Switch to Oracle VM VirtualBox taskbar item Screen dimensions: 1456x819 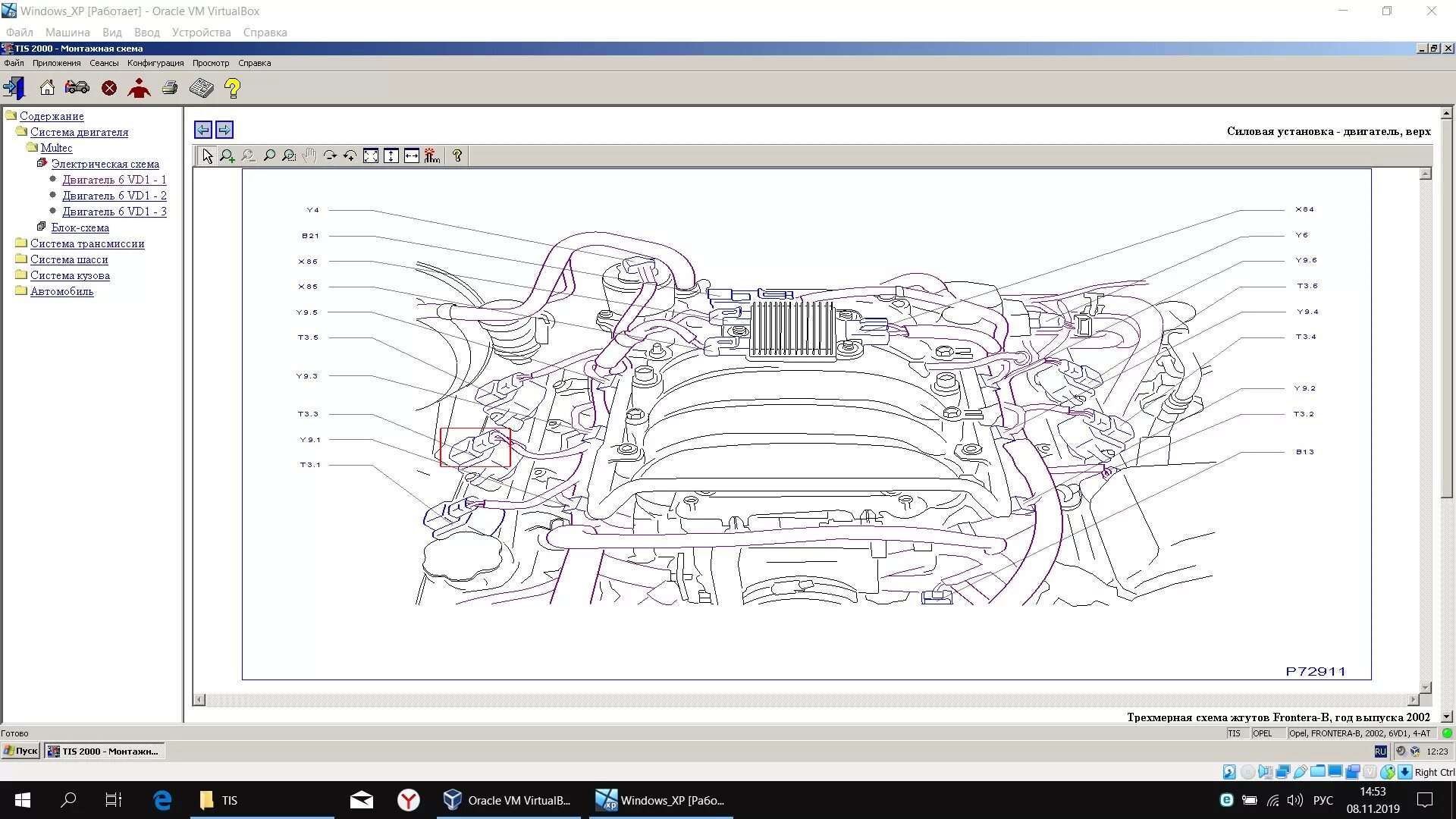click(507, 800)
